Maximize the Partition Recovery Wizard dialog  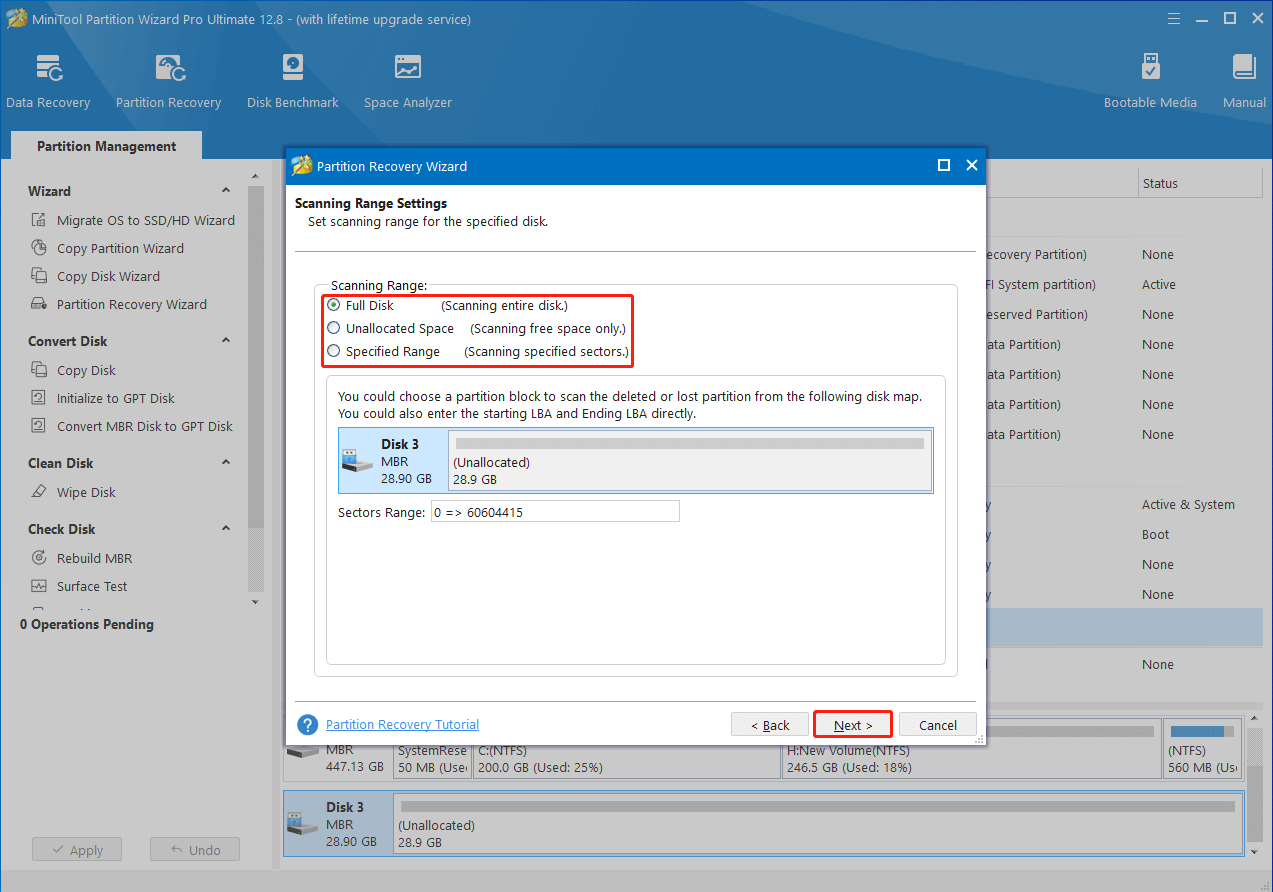point(943,166)
